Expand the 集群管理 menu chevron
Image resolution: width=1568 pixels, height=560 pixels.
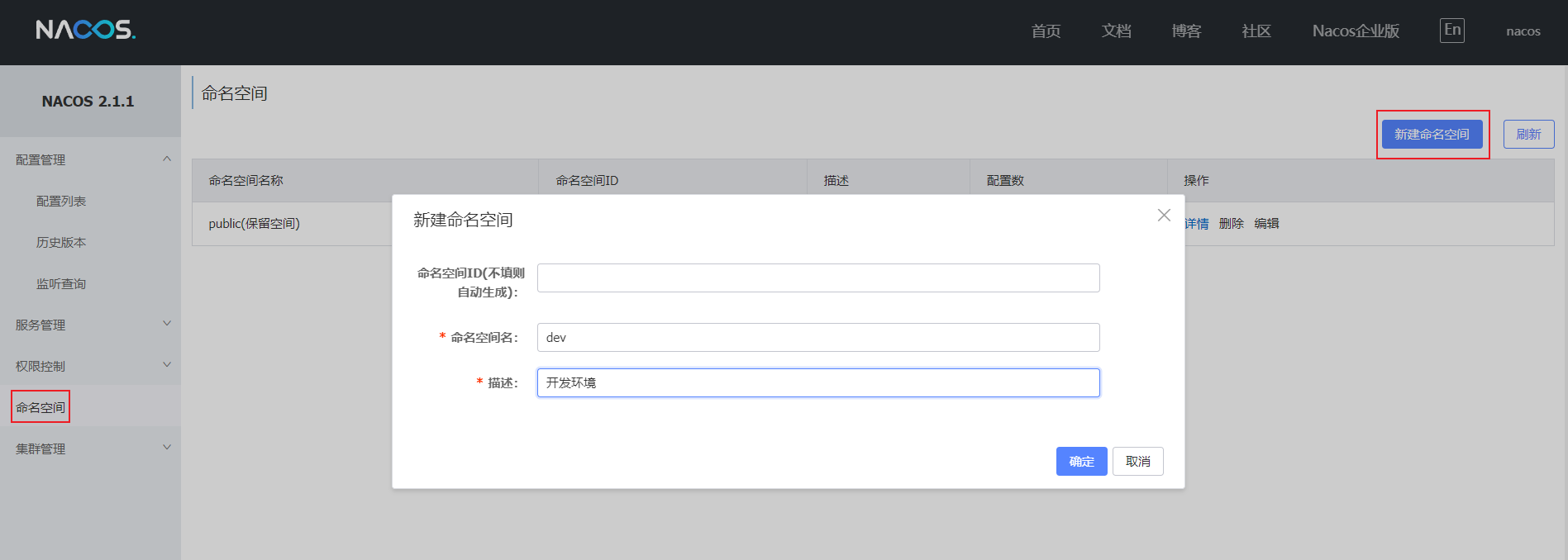click(167, 448)
